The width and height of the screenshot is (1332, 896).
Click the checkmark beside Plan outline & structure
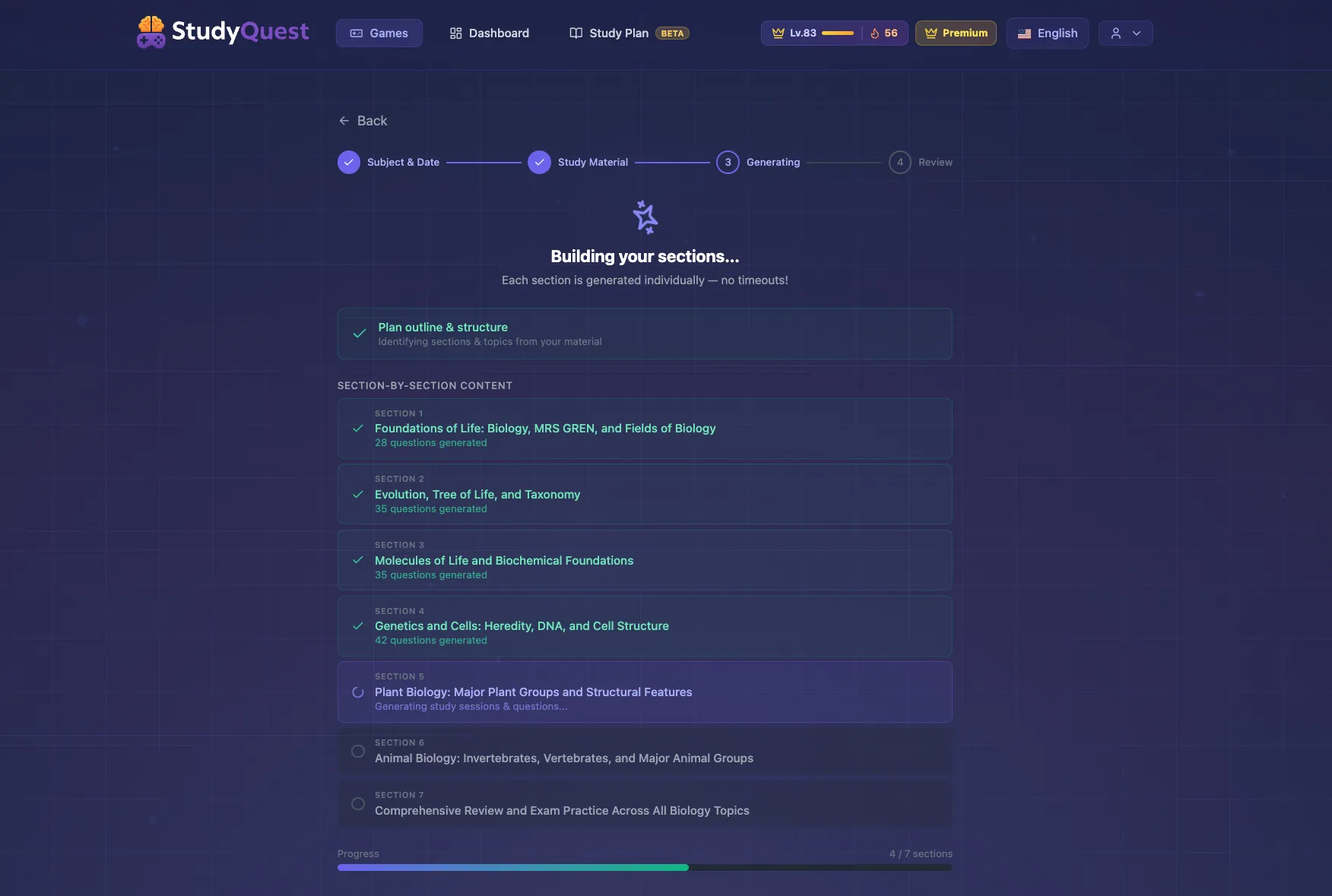tap(360, 334)
